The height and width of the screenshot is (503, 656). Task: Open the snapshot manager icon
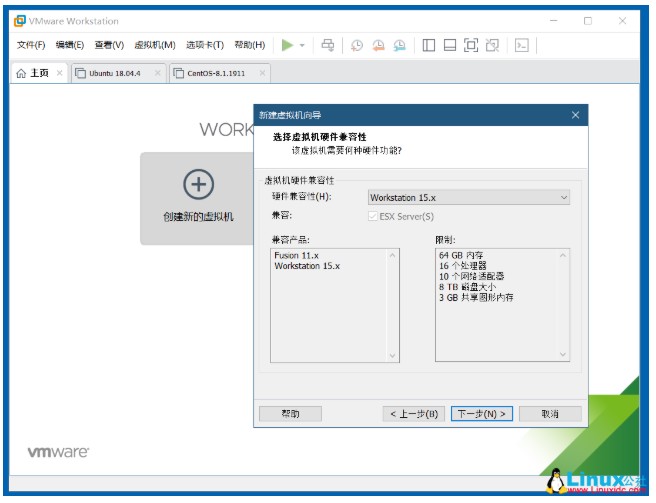400,45
